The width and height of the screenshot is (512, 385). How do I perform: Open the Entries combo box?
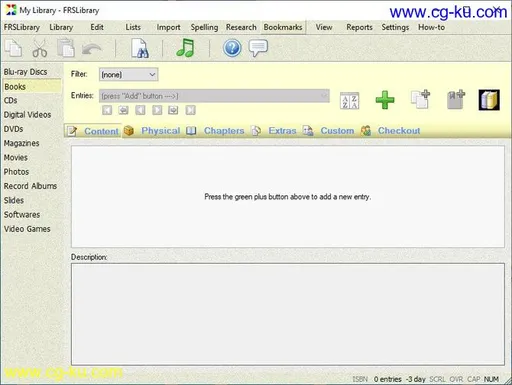click(214, 96)
